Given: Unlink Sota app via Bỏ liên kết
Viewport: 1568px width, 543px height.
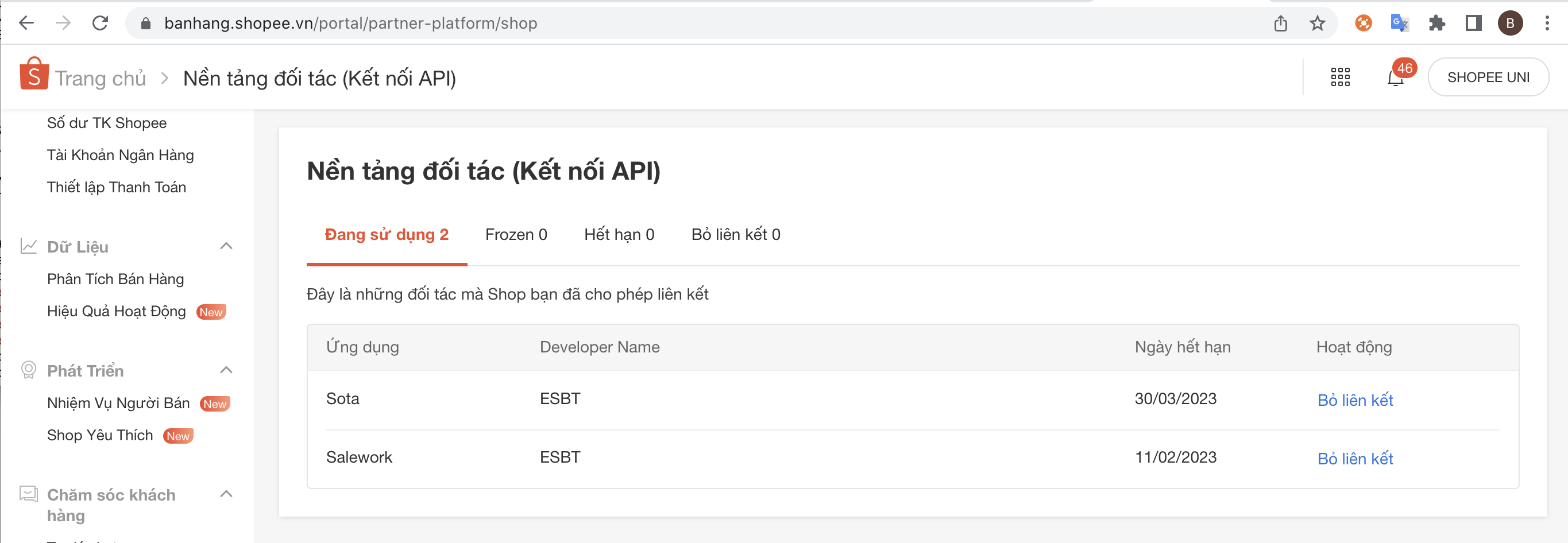Looking at the screenshot, I should click(1354, 400).
